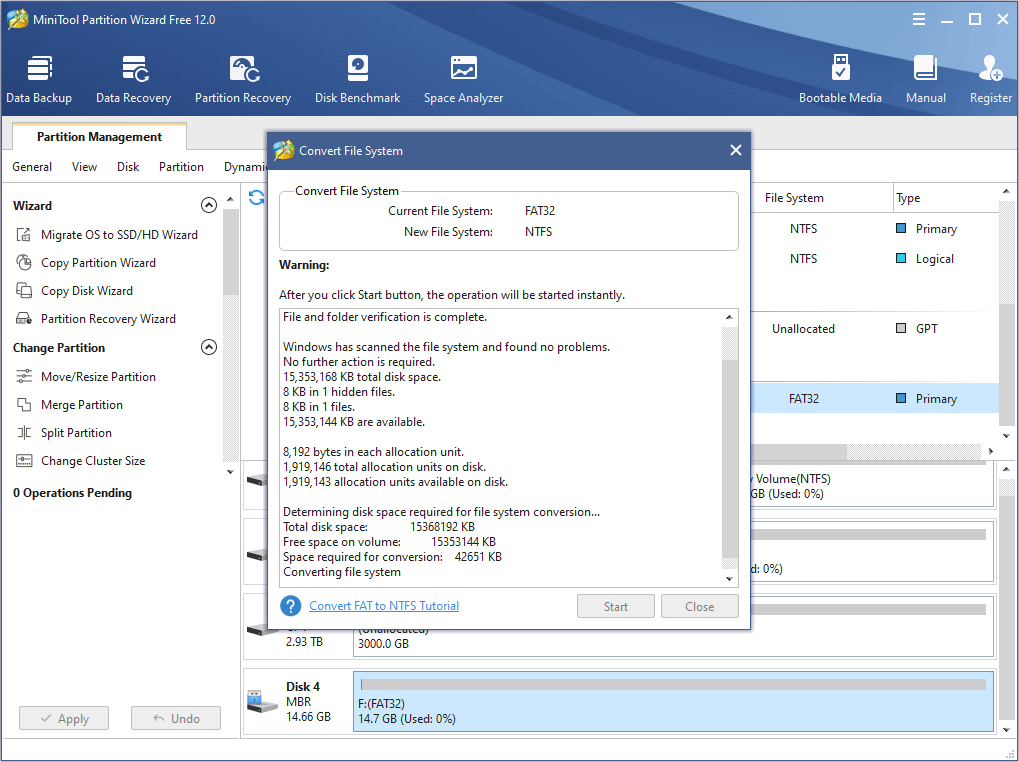Open the Convert FAT to NTFS Tutorial link
Image resolution: width=1019 pixels, height=762 pixels.
click(384, 605)
